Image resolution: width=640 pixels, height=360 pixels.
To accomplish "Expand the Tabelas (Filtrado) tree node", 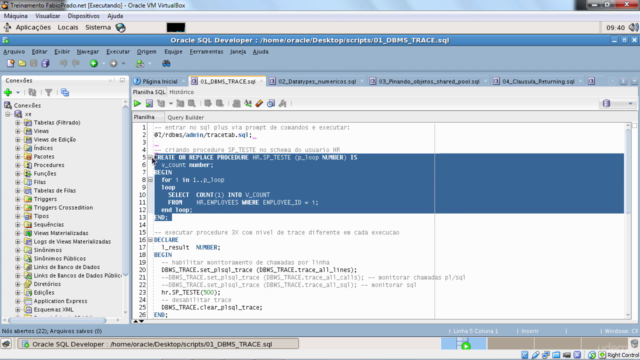I will tap(18, 122).
